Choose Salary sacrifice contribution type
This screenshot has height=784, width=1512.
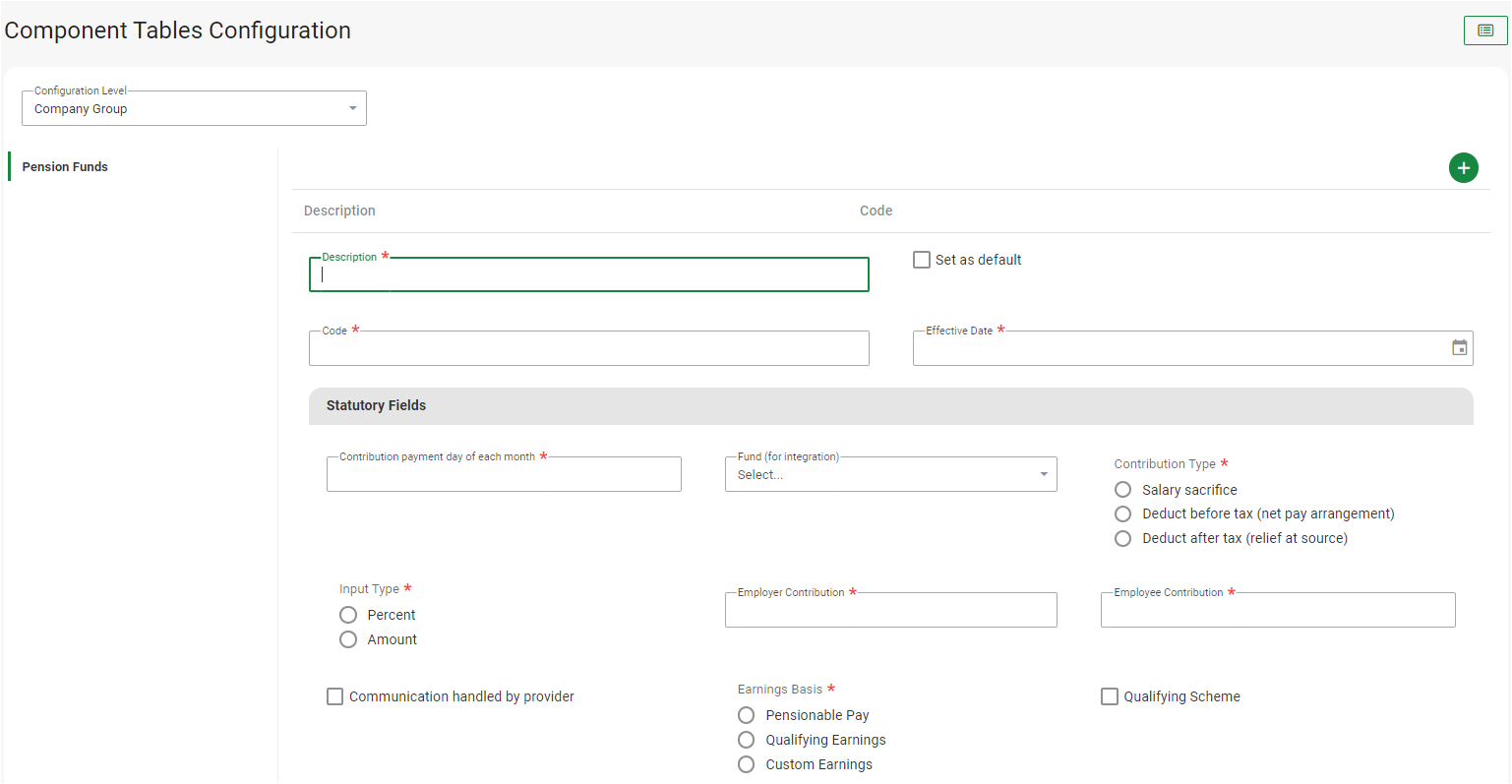coord(1122,490)
